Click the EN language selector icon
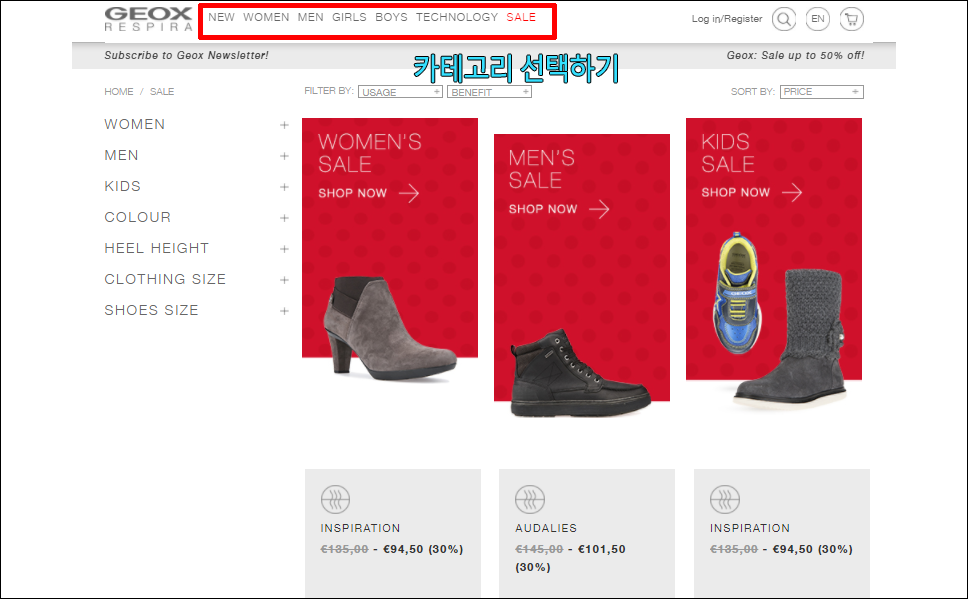Image resolution: width=968 pixels, height=599 pixels. point(817,19)
